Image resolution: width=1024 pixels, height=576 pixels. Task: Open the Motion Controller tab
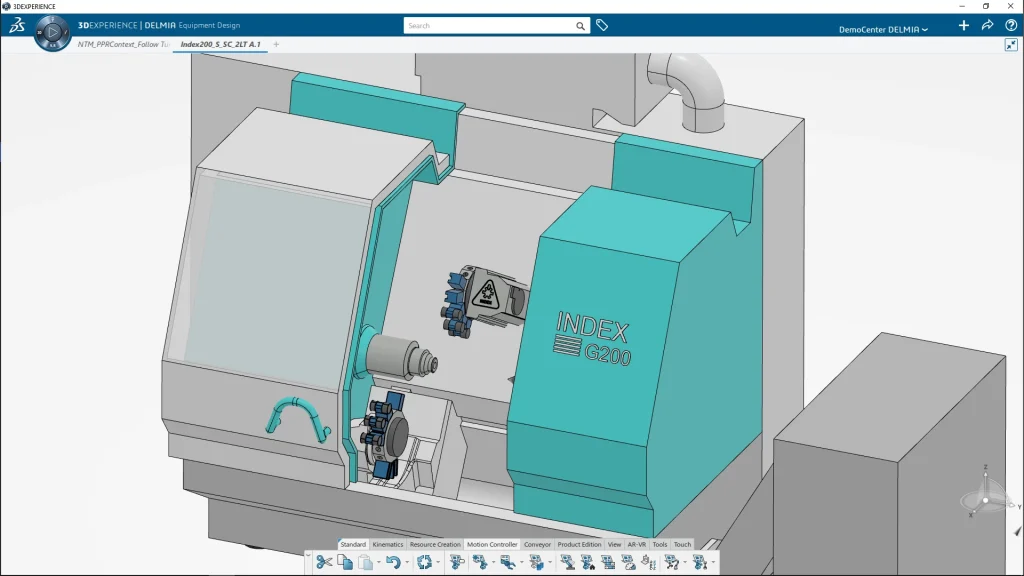click(492, 545)
